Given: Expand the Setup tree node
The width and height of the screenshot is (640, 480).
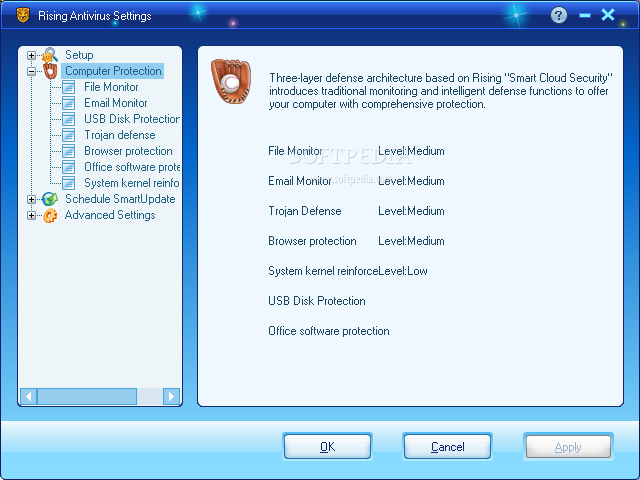Looking at the screenshot, I should (31, 55).
